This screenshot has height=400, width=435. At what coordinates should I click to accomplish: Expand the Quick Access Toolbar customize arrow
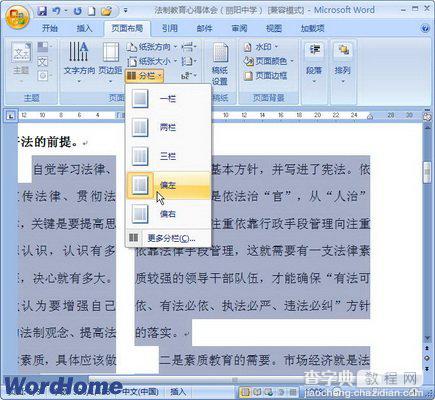click(x=126, y=11)
